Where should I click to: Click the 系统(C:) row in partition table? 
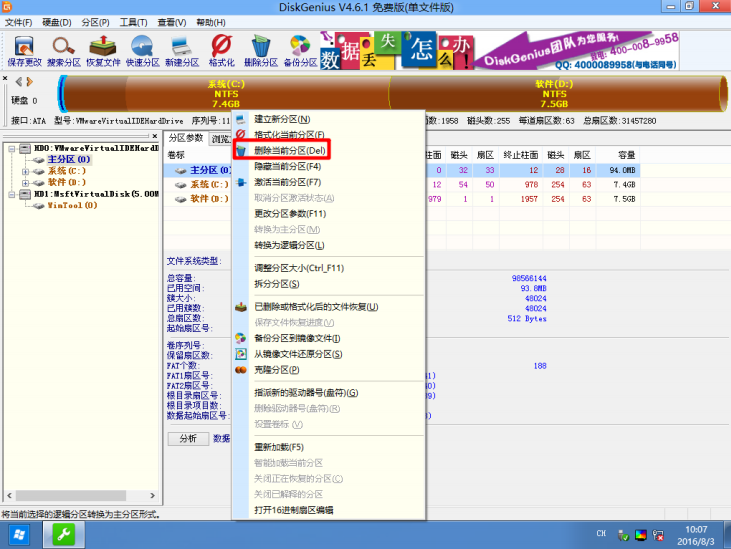click(402, 185)
